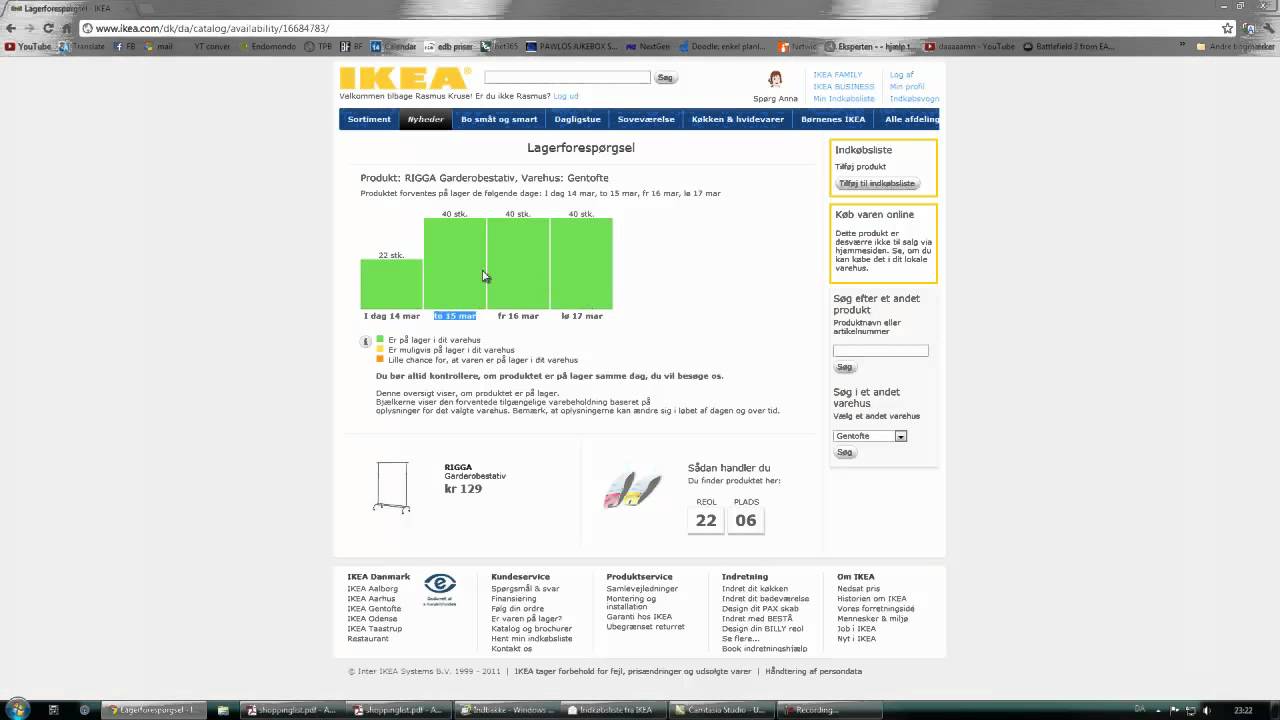Open the Endomondo bookmark
Screen dimensions: 1280x720
pyautogui.click(x=267, y=46)
